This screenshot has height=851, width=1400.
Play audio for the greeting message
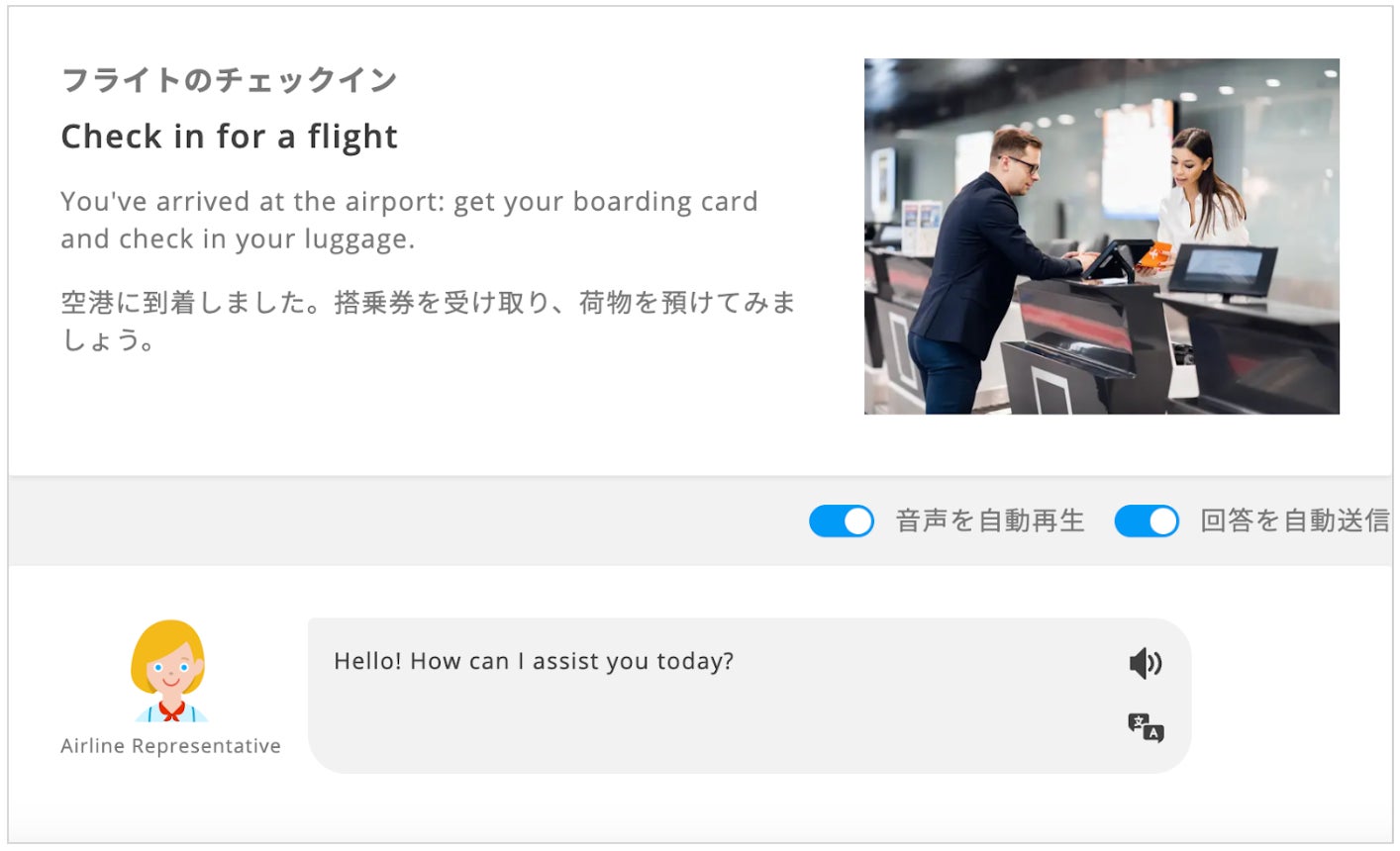click(x=1145, y=663)
